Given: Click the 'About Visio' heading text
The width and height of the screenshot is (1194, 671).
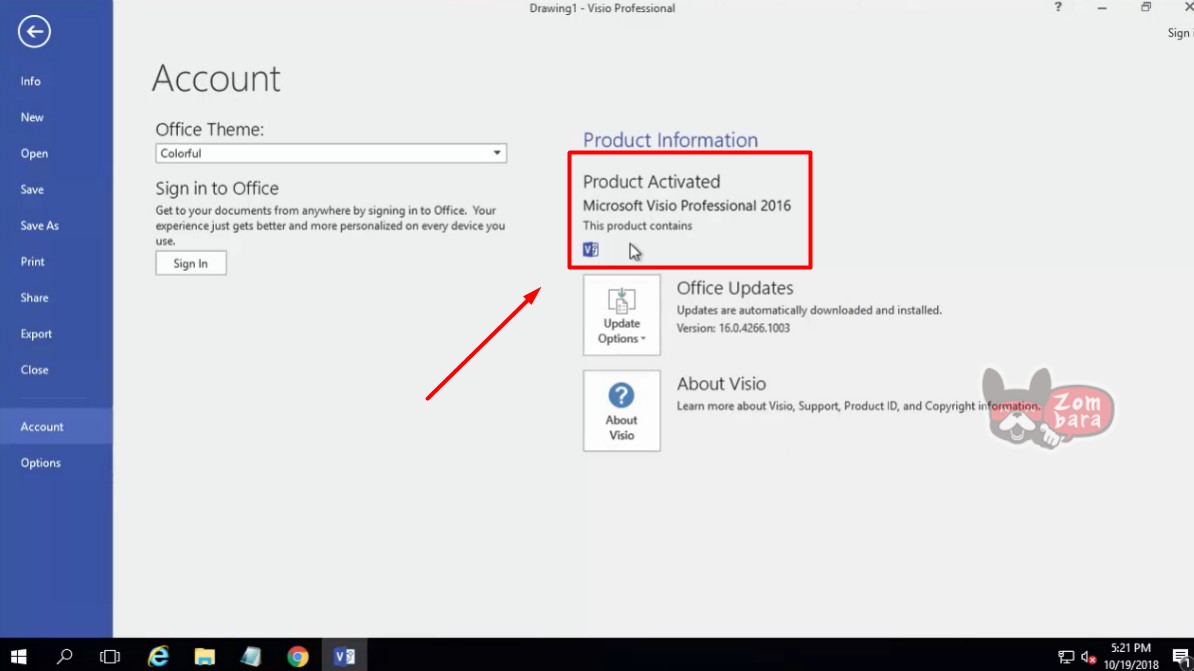Looking at the screenshot, I should point(721,384).
